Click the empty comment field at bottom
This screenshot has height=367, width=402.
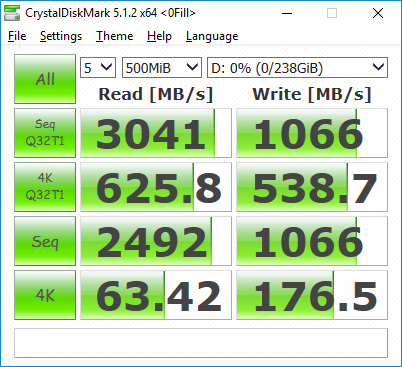tap(201, 343)
